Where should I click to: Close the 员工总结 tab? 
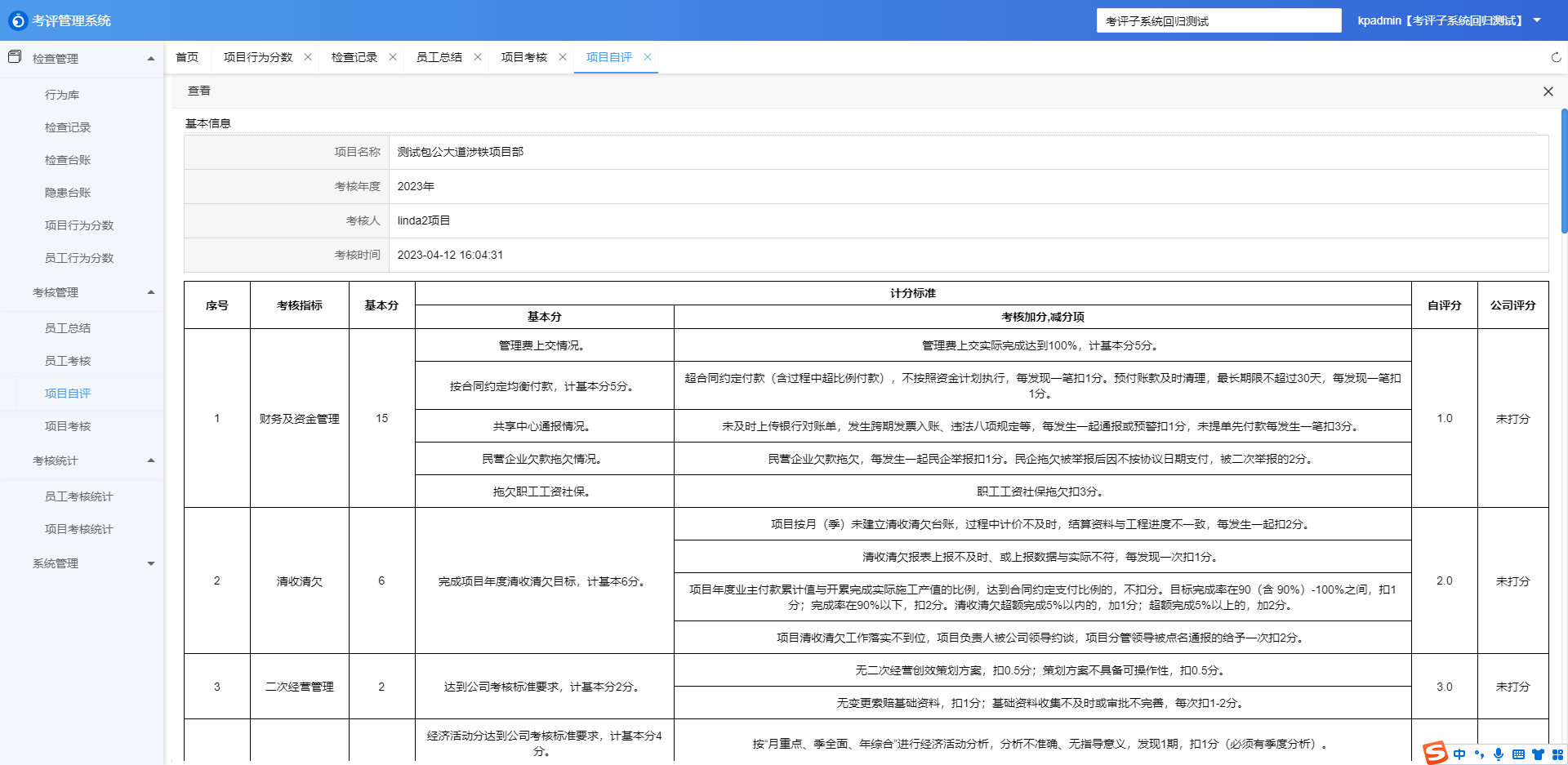(478, 57)
